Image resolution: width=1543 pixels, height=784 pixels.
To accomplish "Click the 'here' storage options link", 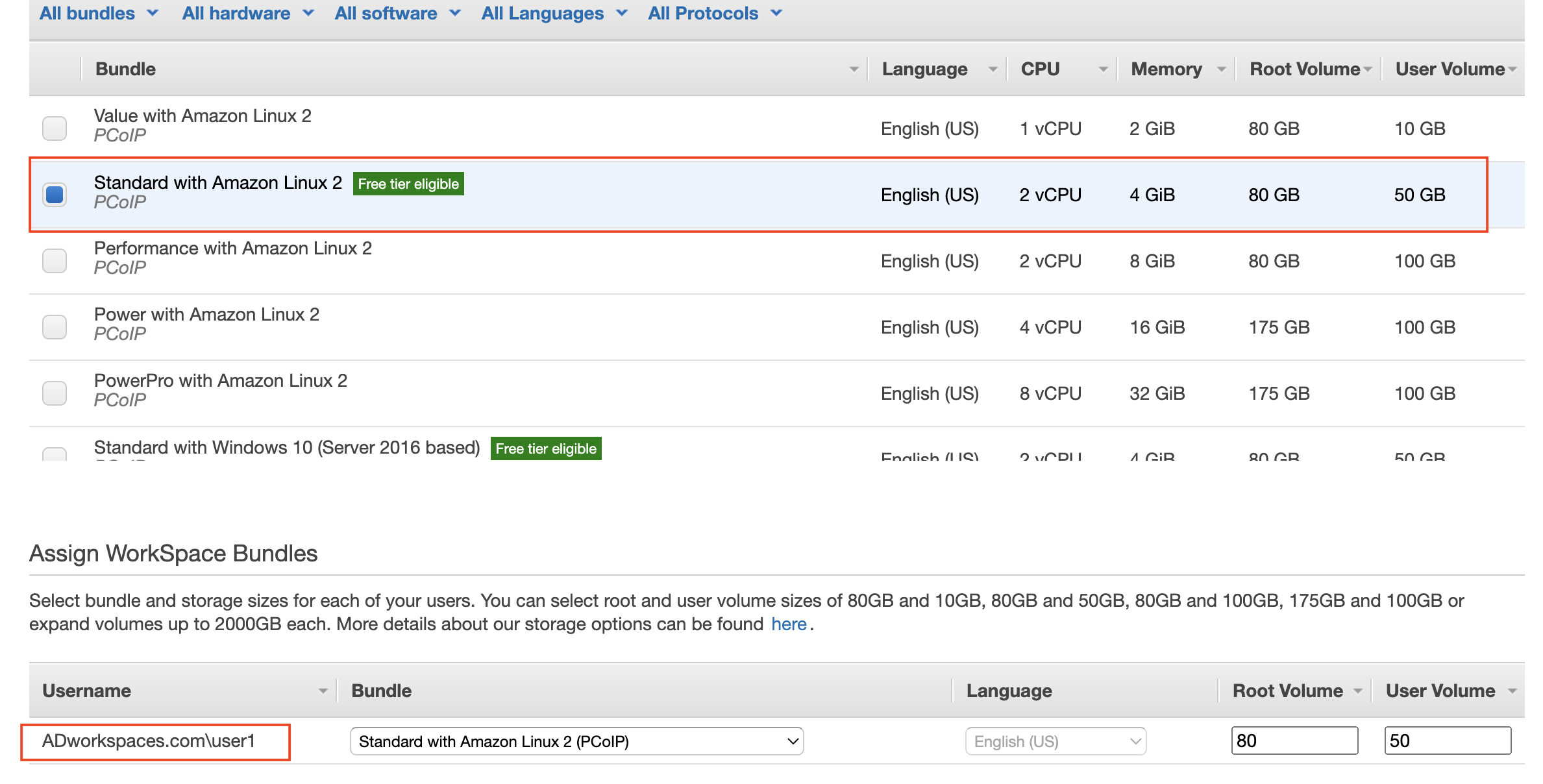I will click(x=789, y=624).
